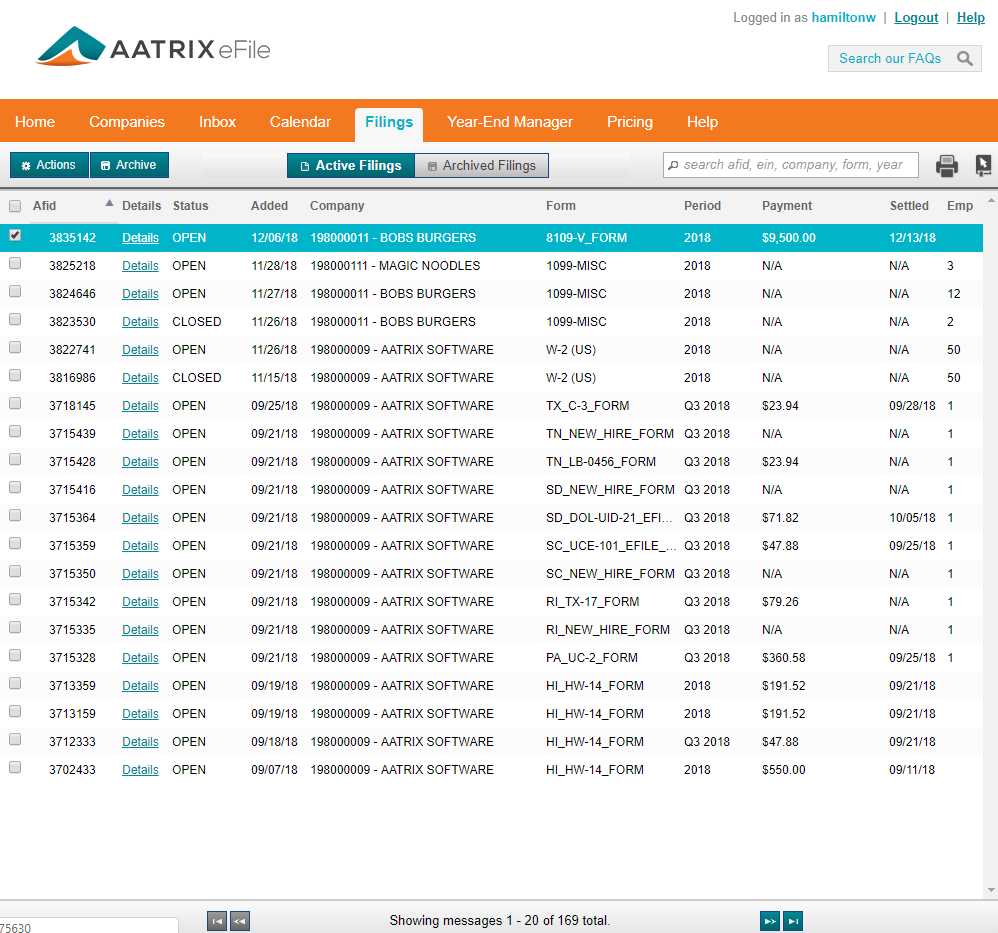Sort the table by Status column
The height and width of the screenshot is (933, 998).
click(x=190, y=206)
